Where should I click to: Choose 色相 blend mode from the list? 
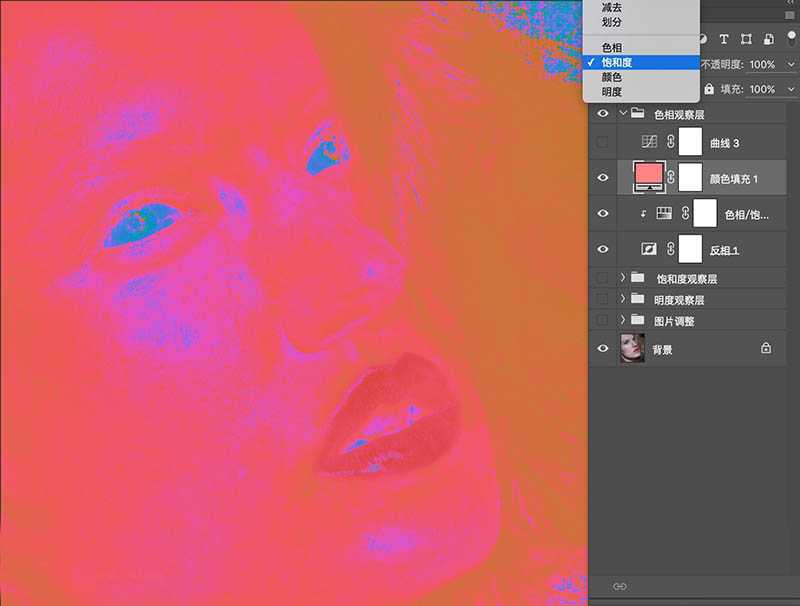coord(611,47)
